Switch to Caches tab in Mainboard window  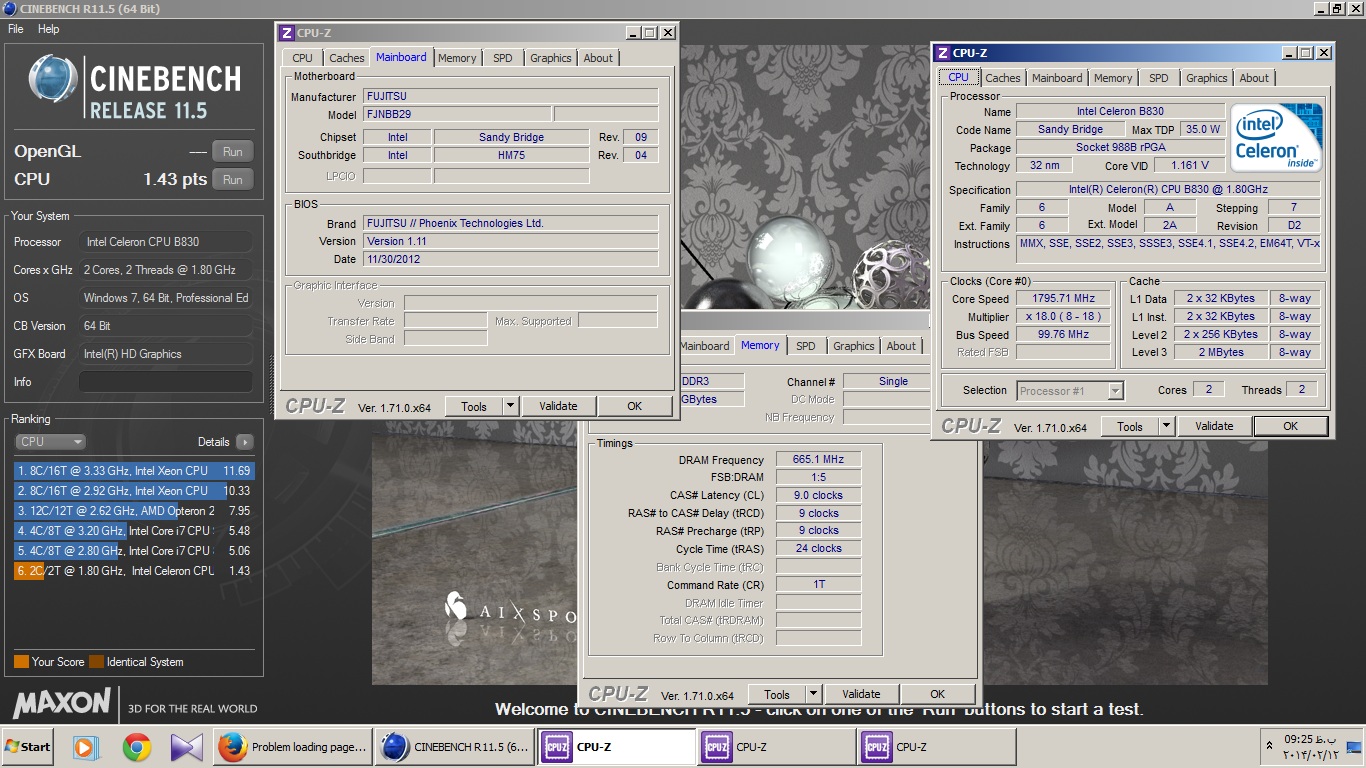[347, 58]
